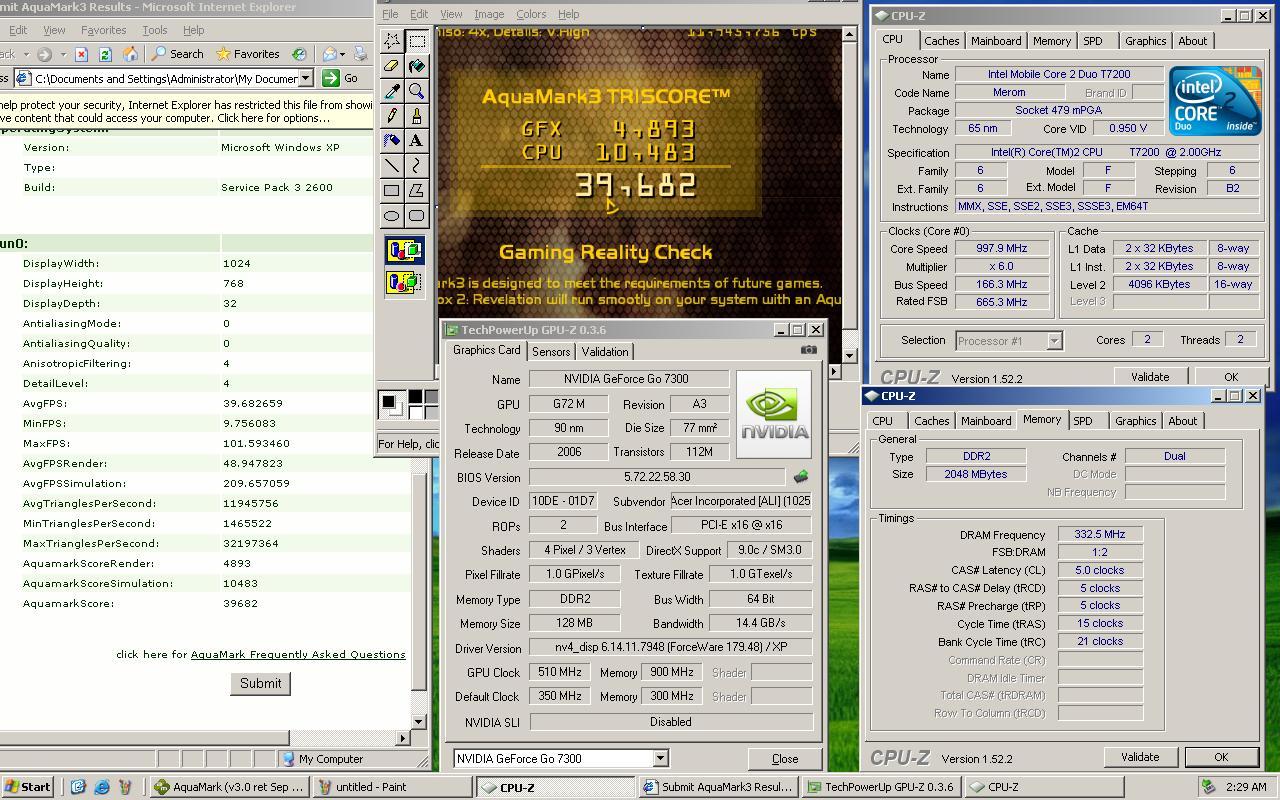Open the Forward history dropdown arrow in IE
The height and width of the screenshot is (800, 1280).
[x=62, y=54]
